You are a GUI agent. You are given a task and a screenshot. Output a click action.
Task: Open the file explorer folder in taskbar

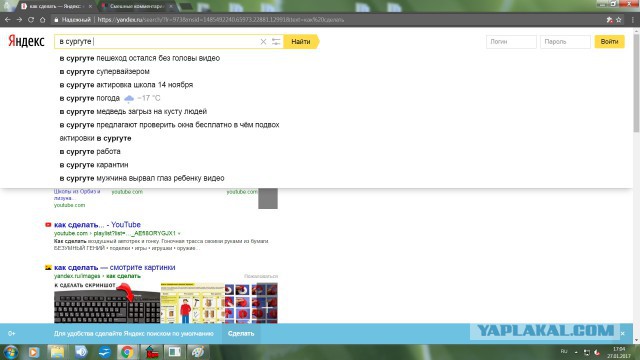[x=57, y=352]
